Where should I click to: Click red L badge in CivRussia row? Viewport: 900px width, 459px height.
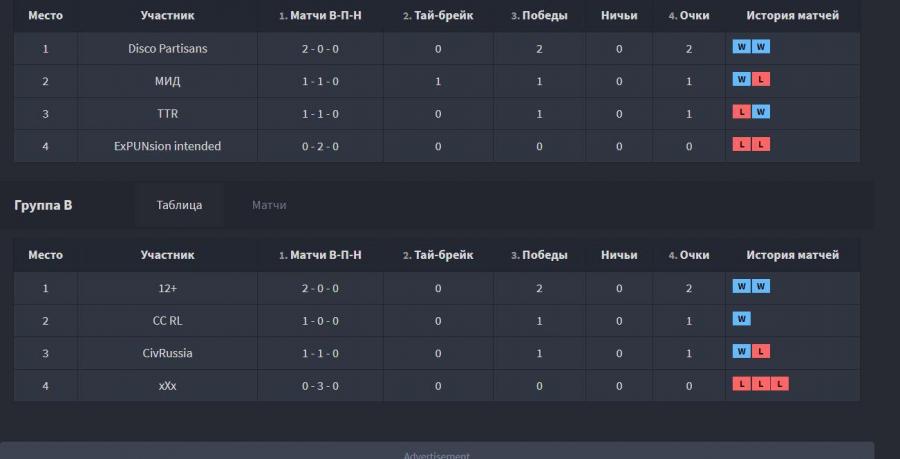coord(761,351)
